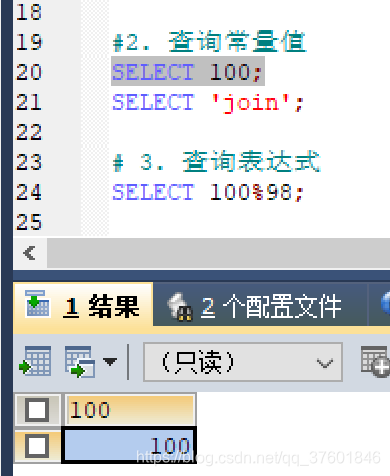Screen dimensions: 390x476
Task: Switch to the 2 个配置文件 tab
Action: pyautogui.click(x=261, y=305)
